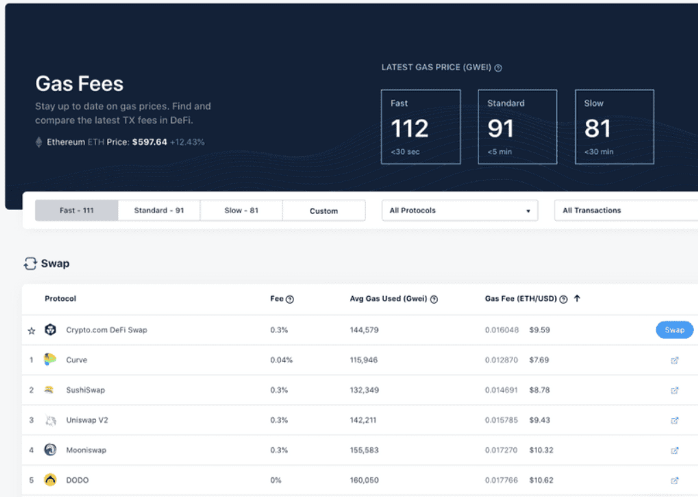Click the Protocol column header
698x497 pixels.
click(60, 298)
